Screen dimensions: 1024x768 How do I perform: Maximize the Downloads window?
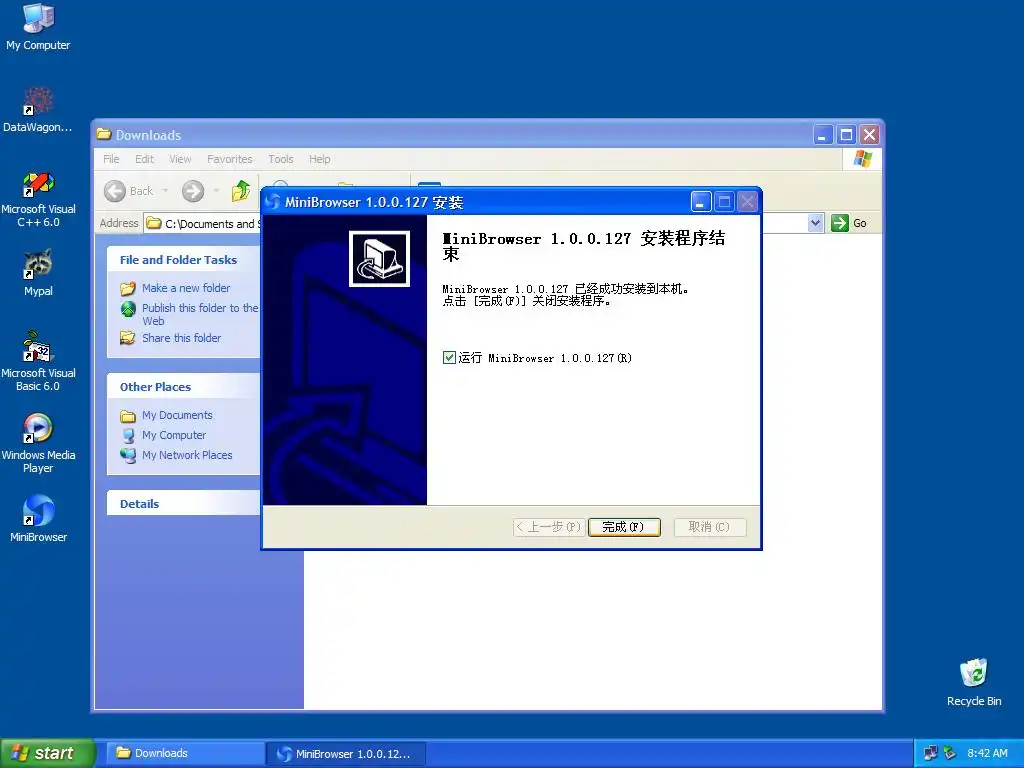pos(846,135)
